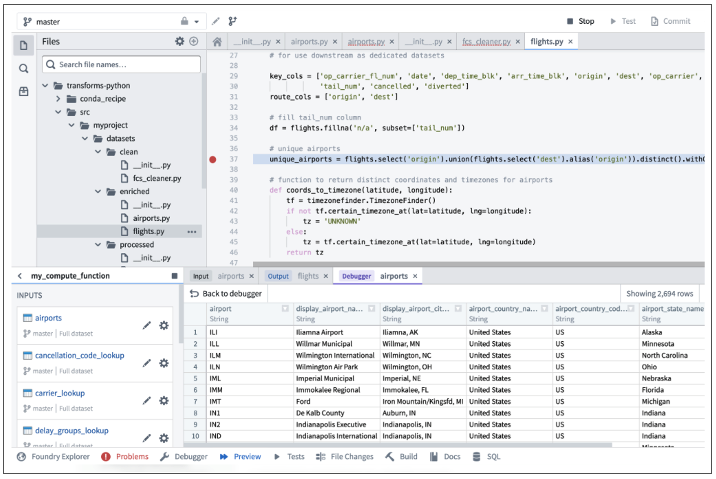Screen dimensions: 716x479
Task: Open the search icon in left sidebar
Action: [23, 68]
